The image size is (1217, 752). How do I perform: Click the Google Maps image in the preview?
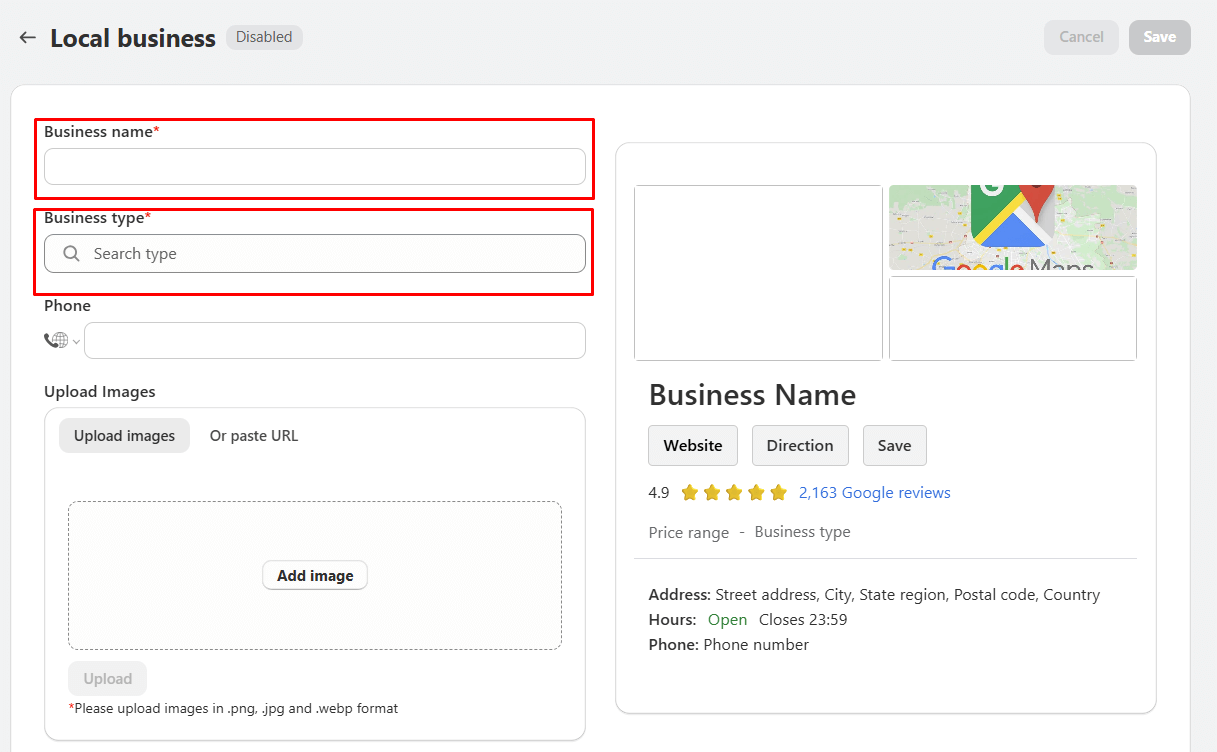[x=1012, y=227]
